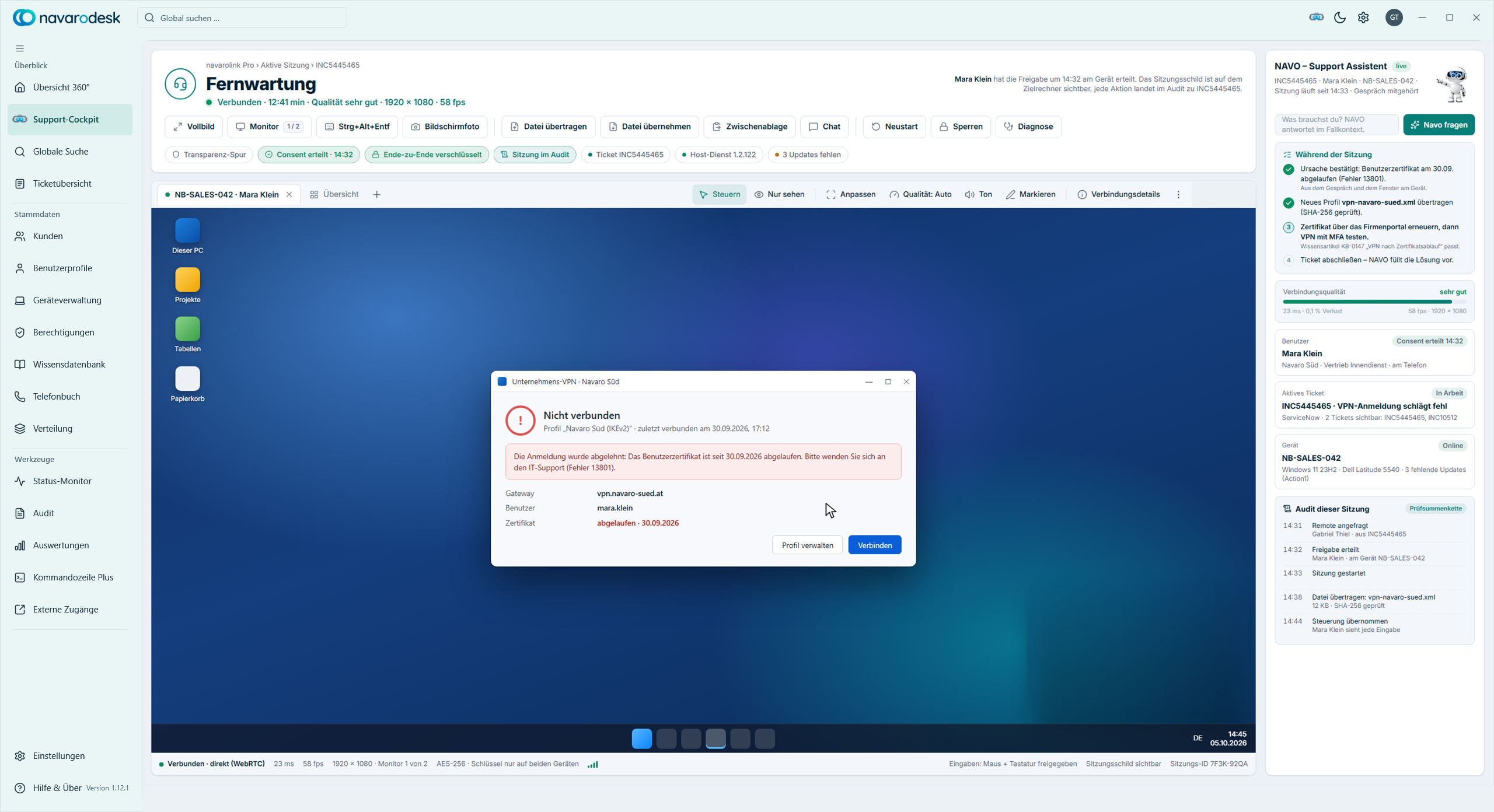Switch to the Übersicht tab

pyautogui.click(x=334, y=194)
